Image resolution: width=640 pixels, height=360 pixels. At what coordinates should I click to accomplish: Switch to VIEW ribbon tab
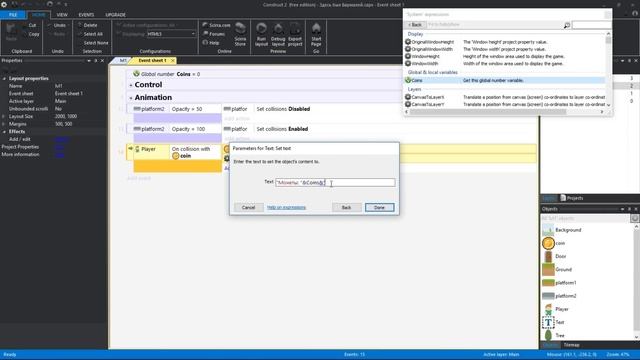(62, 15)
